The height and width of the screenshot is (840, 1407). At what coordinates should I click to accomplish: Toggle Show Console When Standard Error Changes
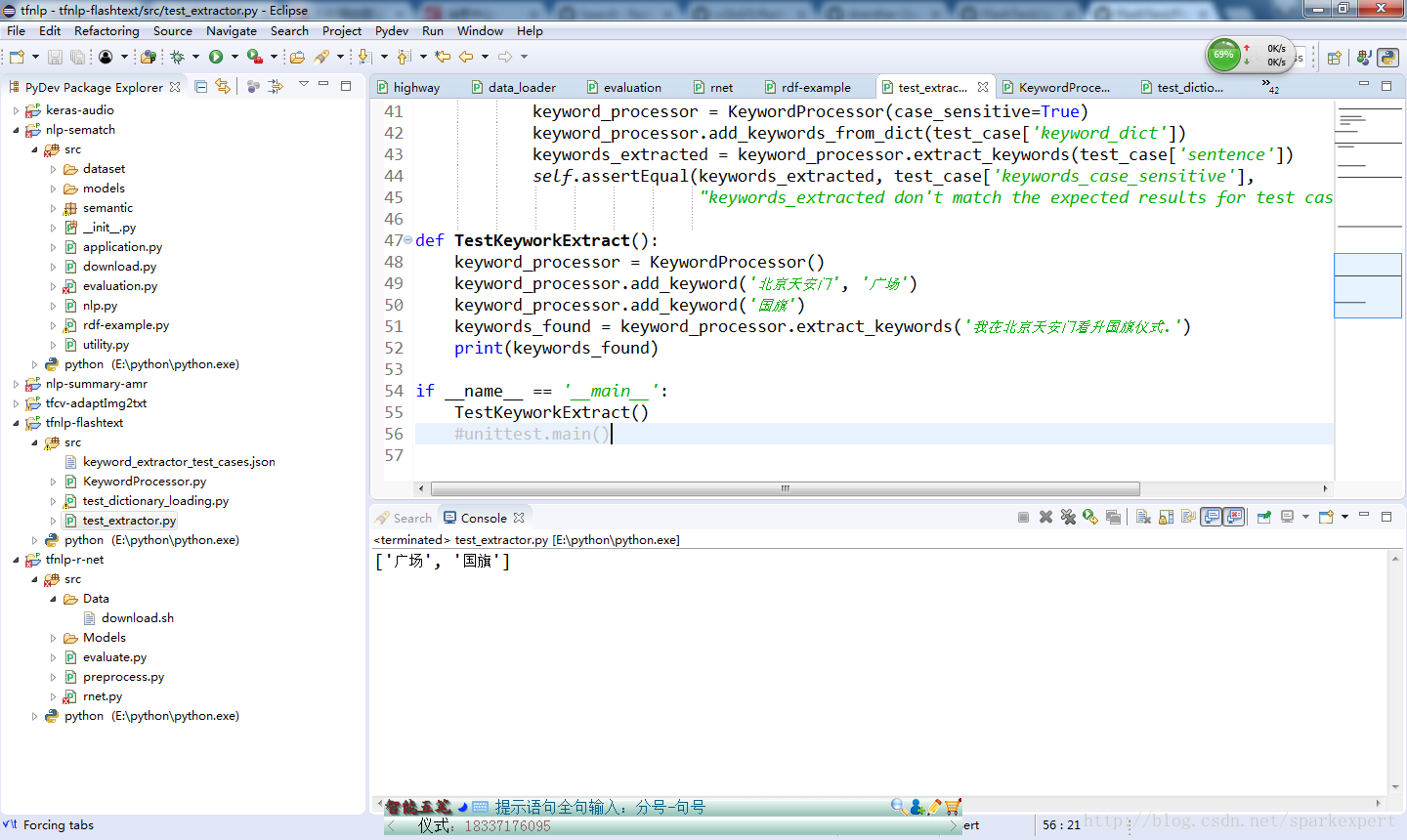(1234, 517)
